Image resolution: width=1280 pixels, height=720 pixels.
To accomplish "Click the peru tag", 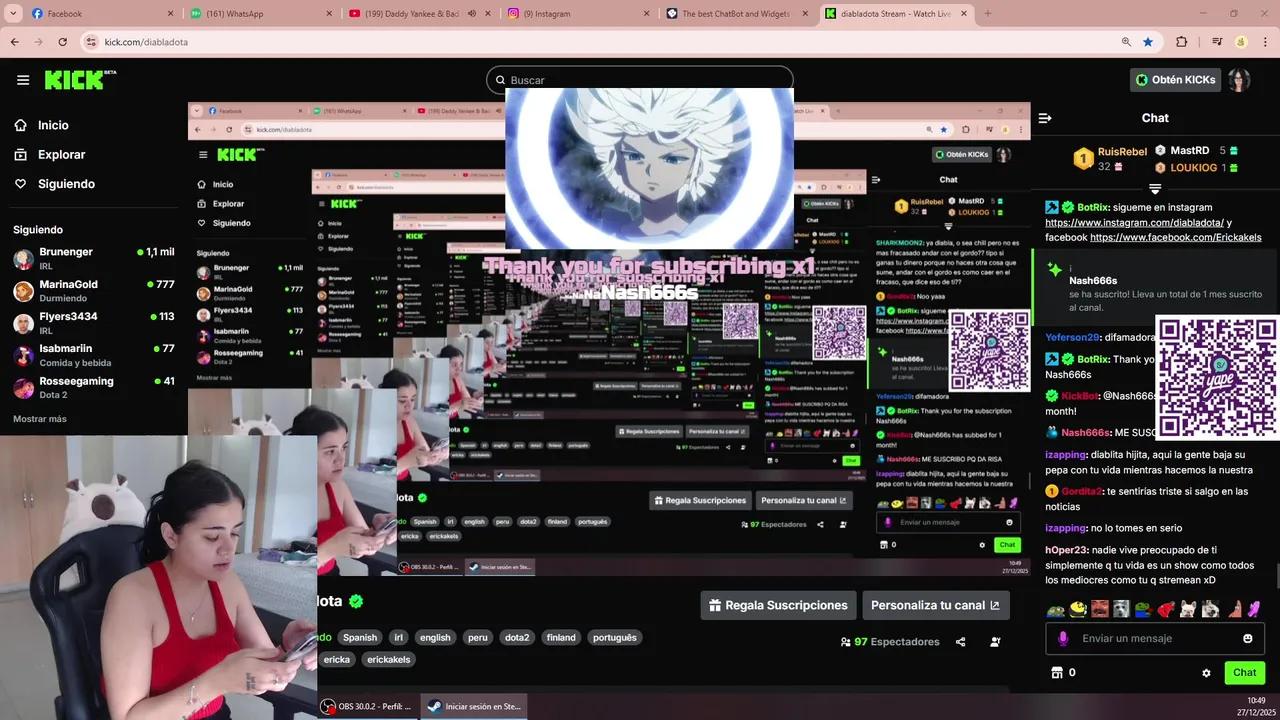I will point(478,638).
